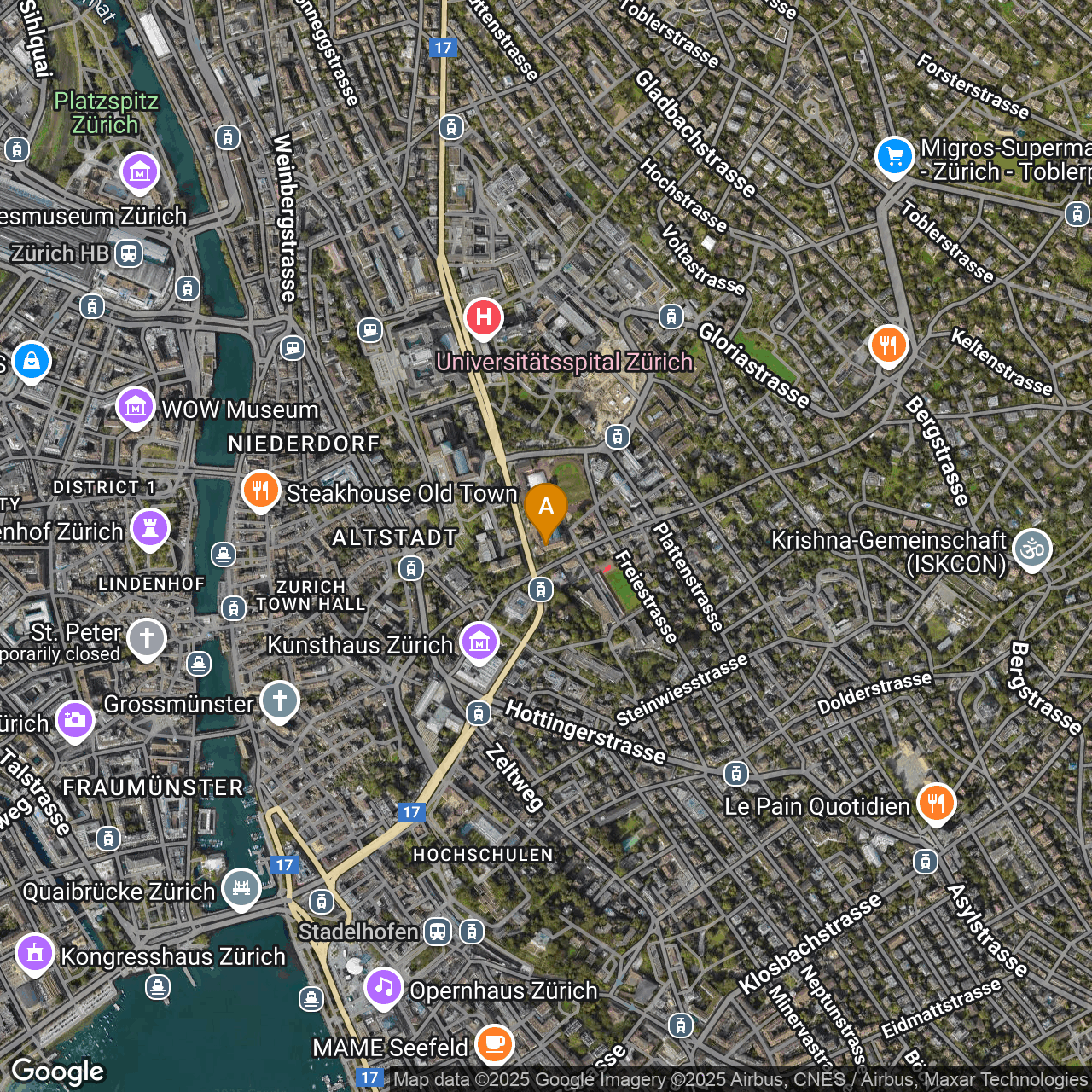Click the Lindenhof Zürich castle pin
The height and width of the screenshot is (1092, 1092).
click(150, 530)
